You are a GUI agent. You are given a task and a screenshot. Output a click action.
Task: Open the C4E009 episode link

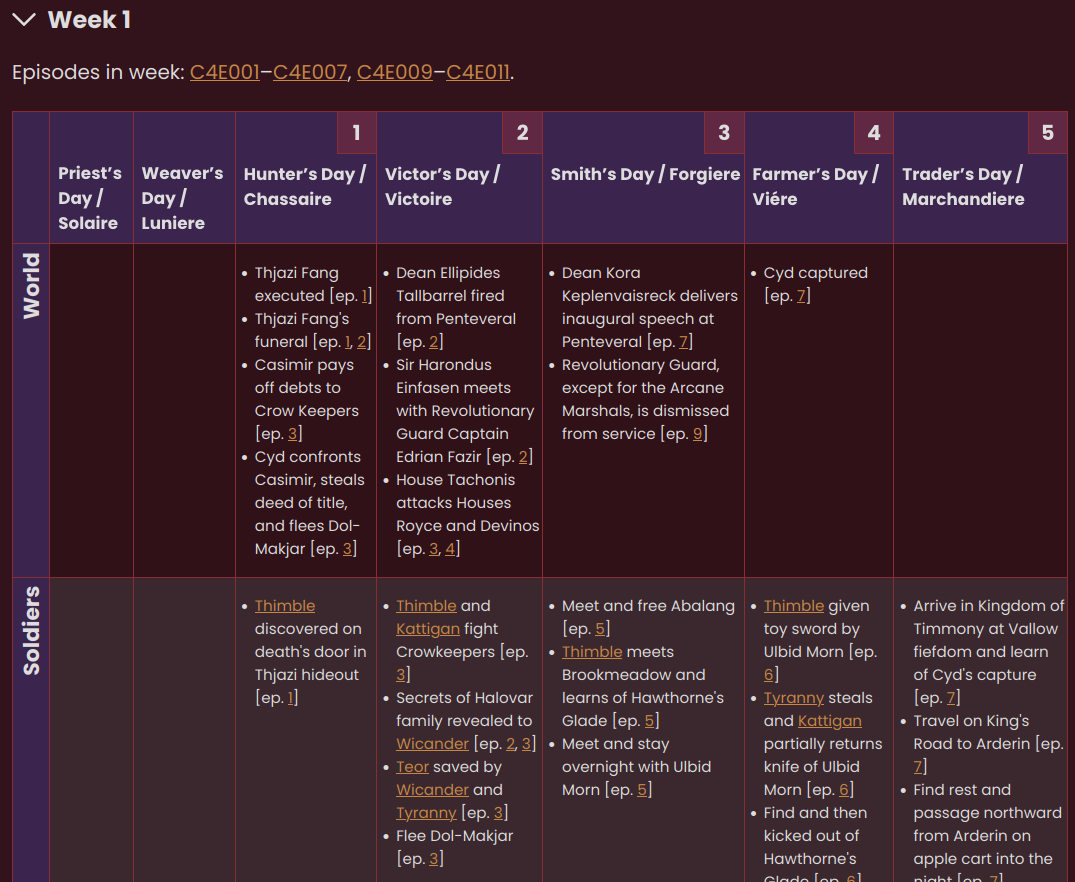(x=394, y=72)
